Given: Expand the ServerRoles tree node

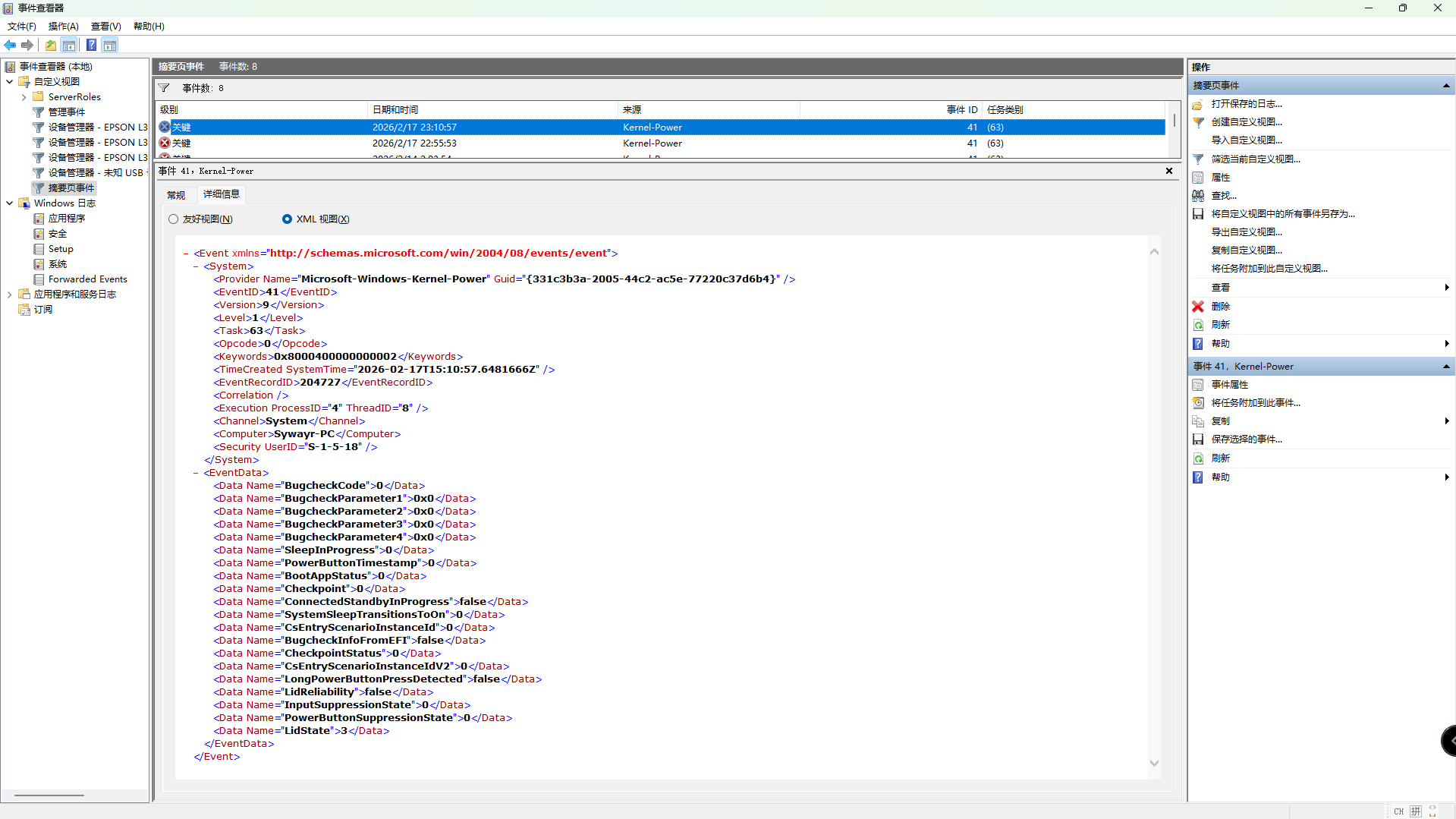Looking at the screenshot, I should click(x=24, y=97).
